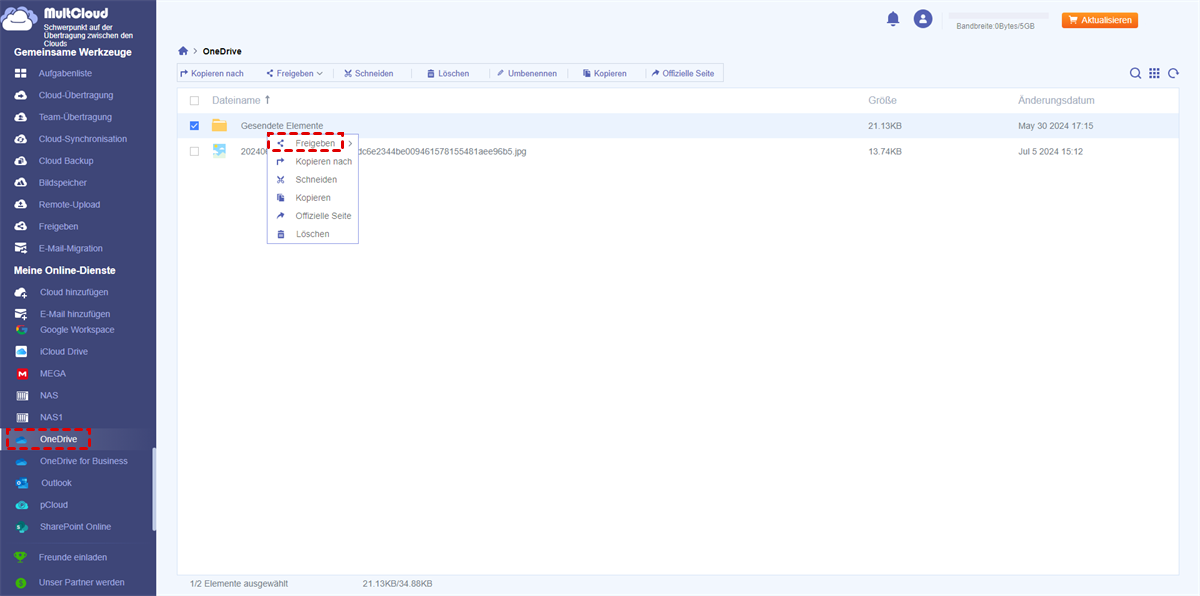Open Google Workspace drive

[77, 330]
